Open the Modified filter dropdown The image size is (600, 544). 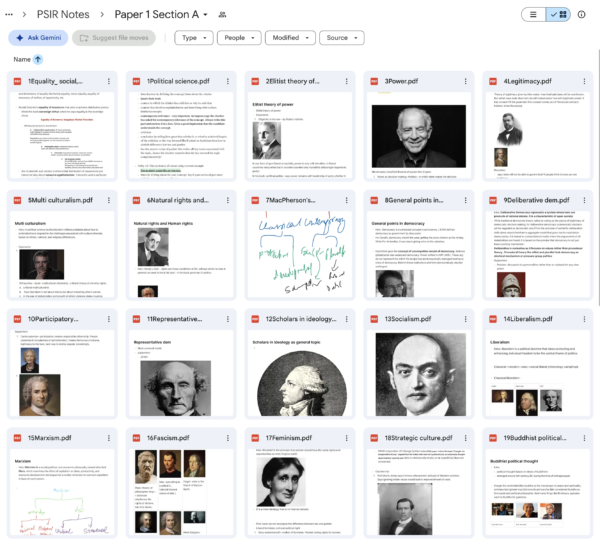point(290,38)
